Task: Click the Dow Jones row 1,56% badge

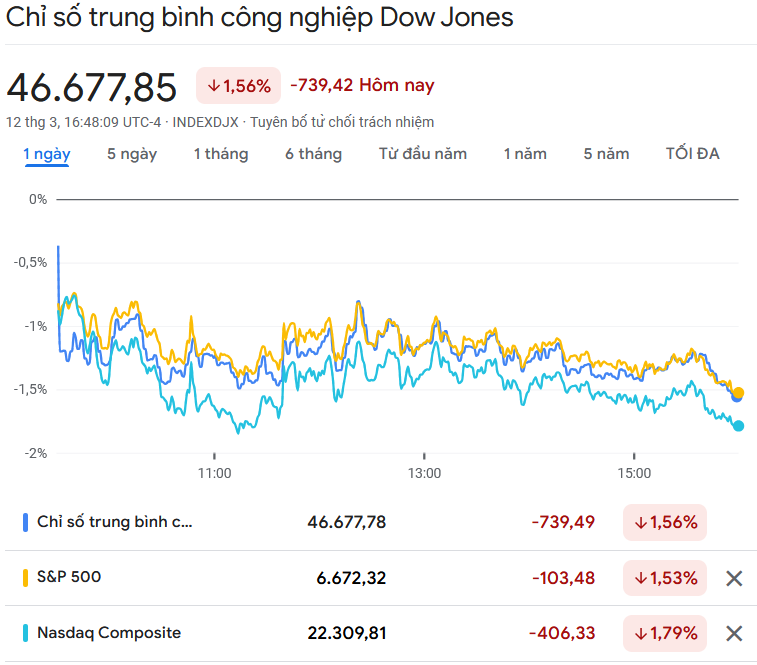Action: pyautogui.click(x=665, y=522)
